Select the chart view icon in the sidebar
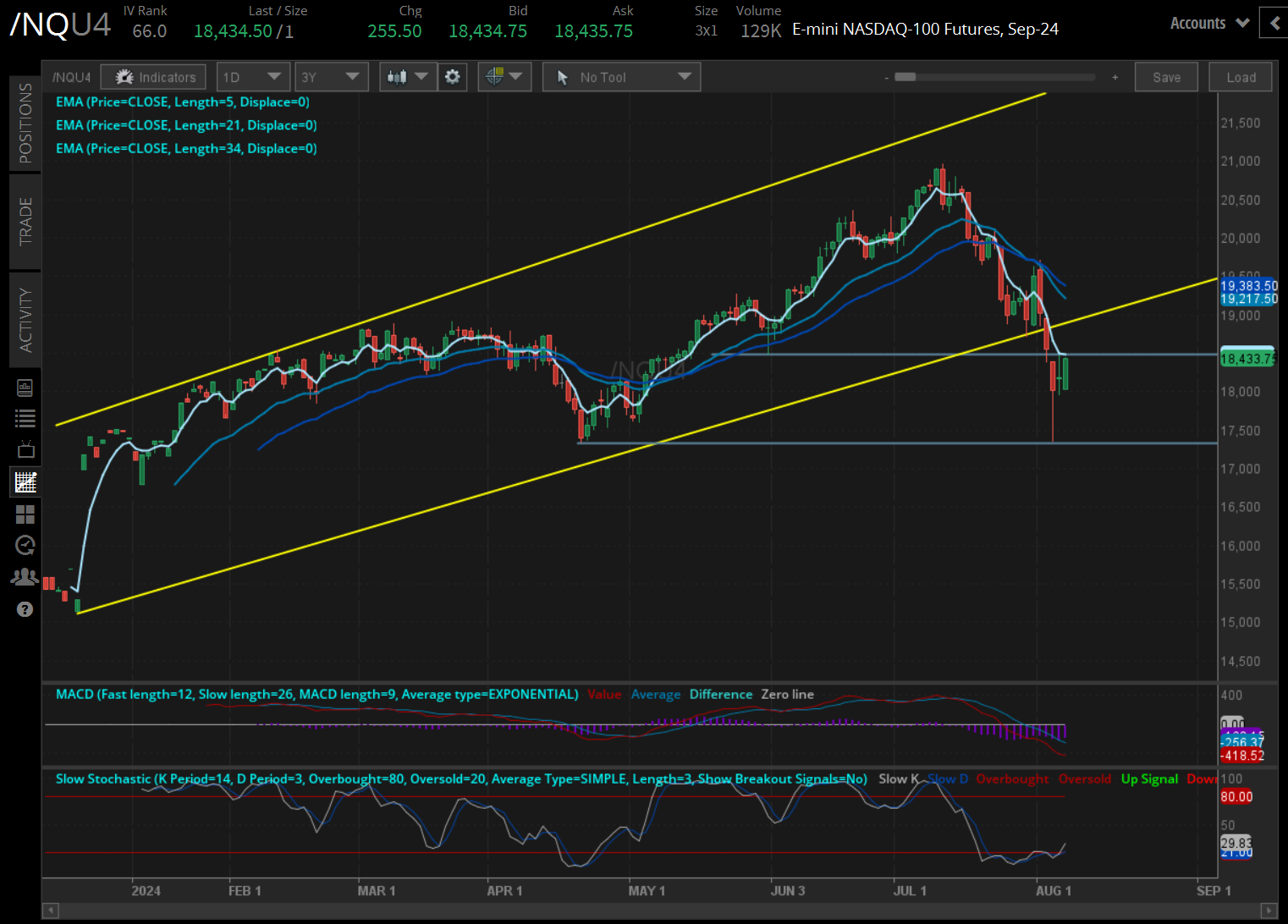The image size is (1288, 924). 25,482
